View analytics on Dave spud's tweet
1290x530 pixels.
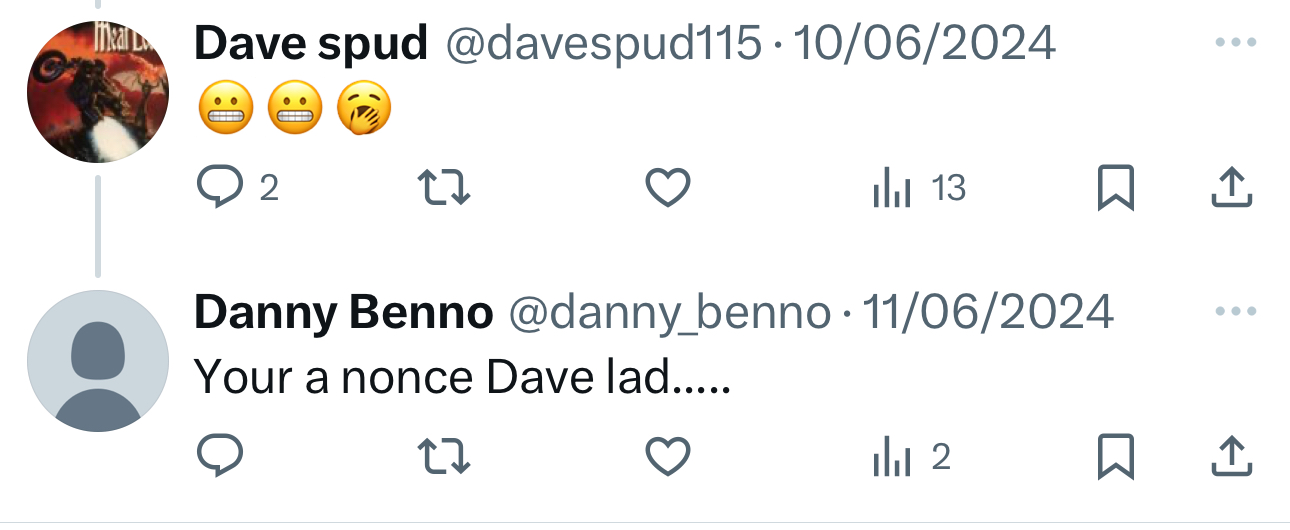point(891,188)
